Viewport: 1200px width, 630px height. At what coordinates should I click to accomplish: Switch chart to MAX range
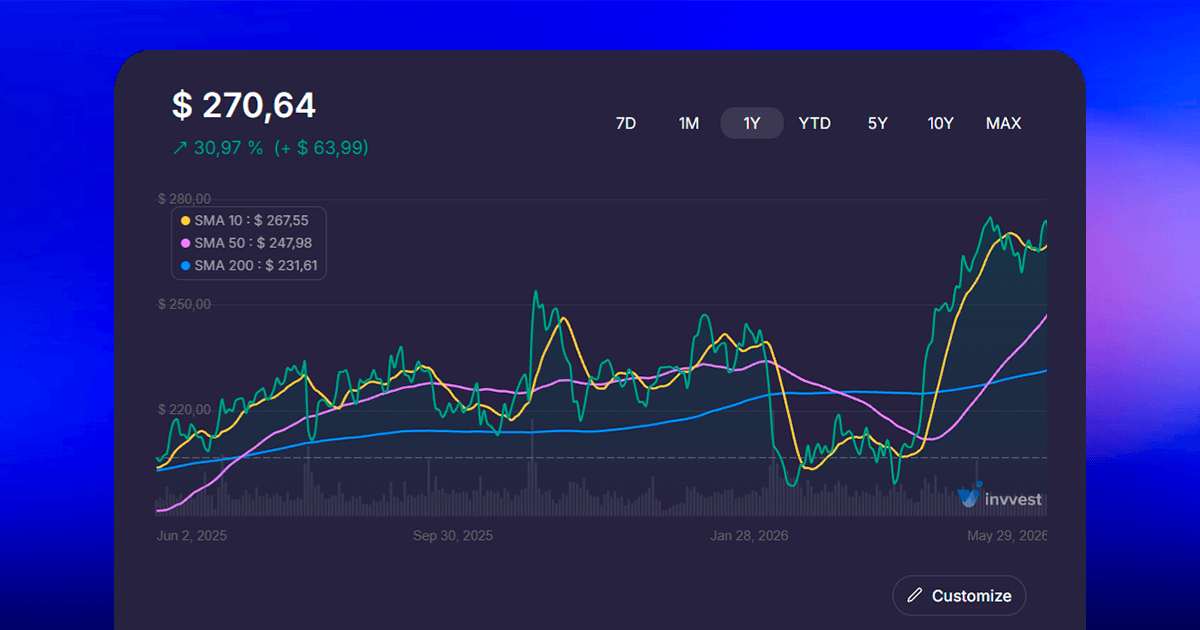coord(1003,124)
